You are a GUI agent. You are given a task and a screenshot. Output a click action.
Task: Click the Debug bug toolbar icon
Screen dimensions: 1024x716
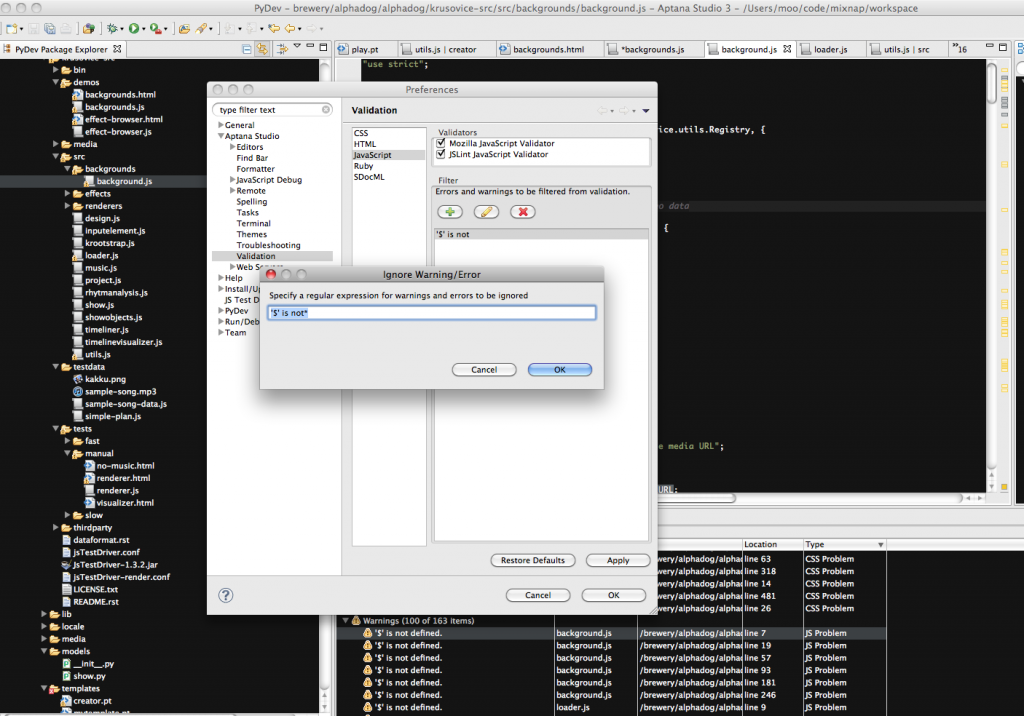click(x=112, y=29)
